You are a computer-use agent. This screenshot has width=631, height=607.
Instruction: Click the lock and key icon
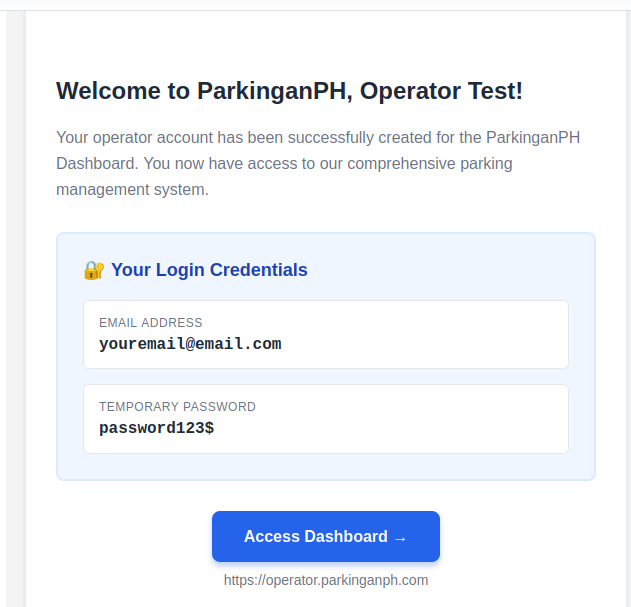tap(94, 270)
